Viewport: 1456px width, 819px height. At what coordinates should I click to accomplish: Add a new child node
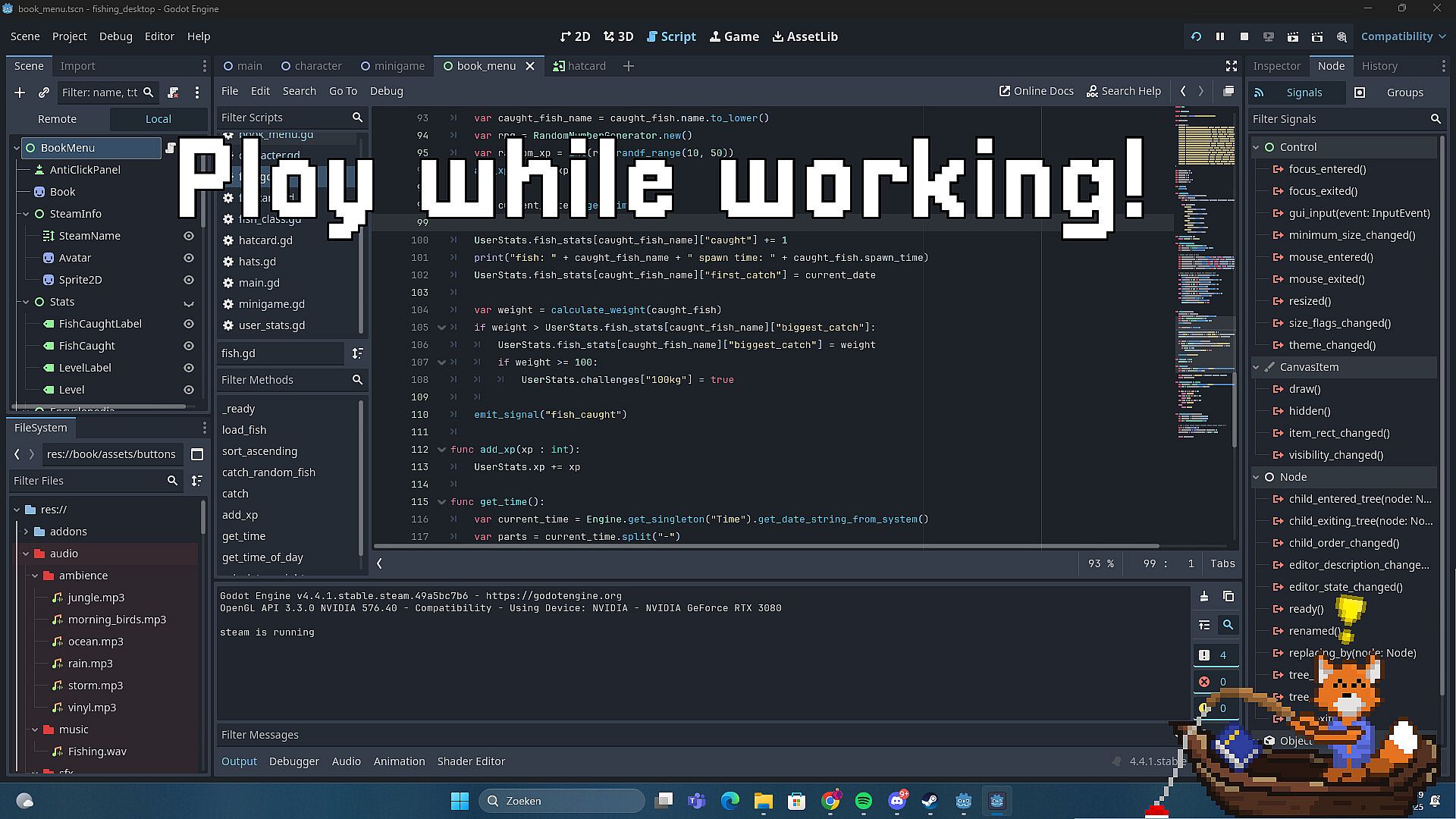pyautogui.click(x=20, y=93)
